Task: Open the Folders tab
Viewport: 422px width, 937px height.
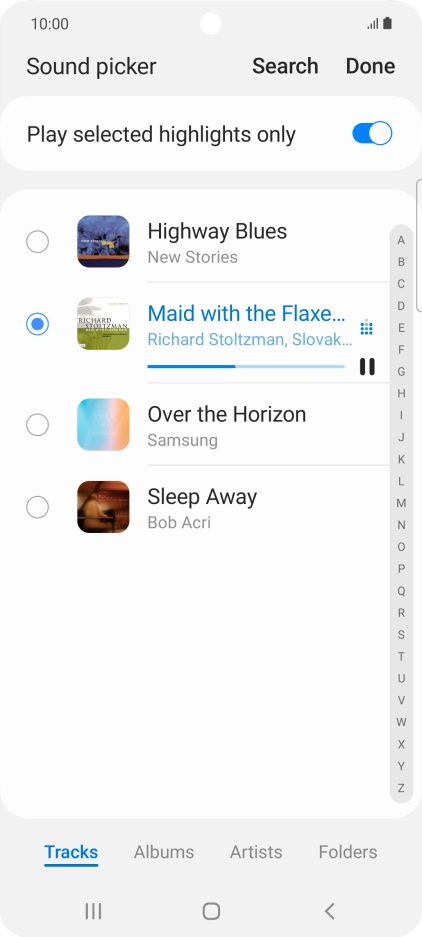Action: (x=348, y=852)
